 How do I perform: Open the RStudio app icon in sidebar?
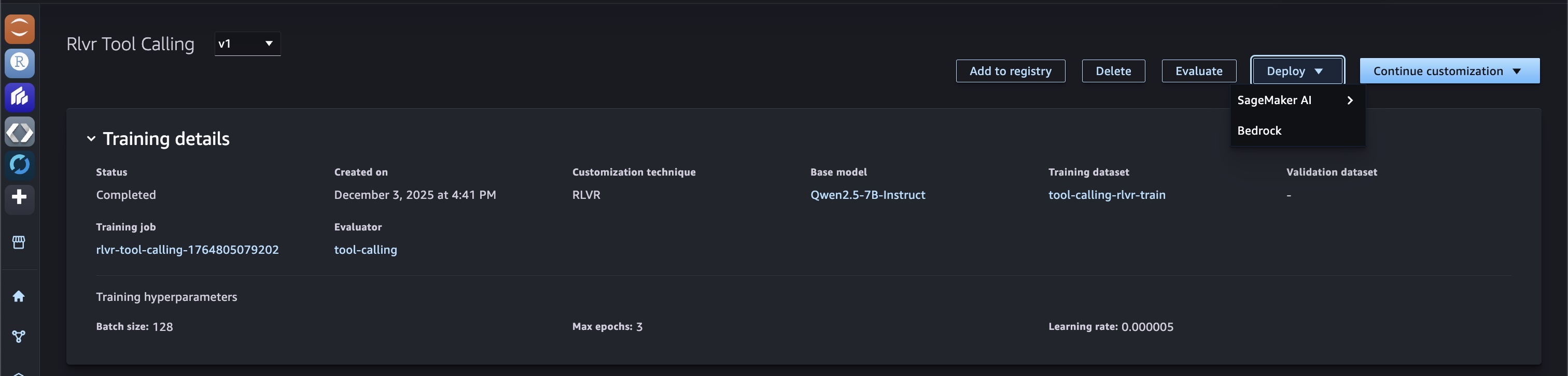(20, 63)
